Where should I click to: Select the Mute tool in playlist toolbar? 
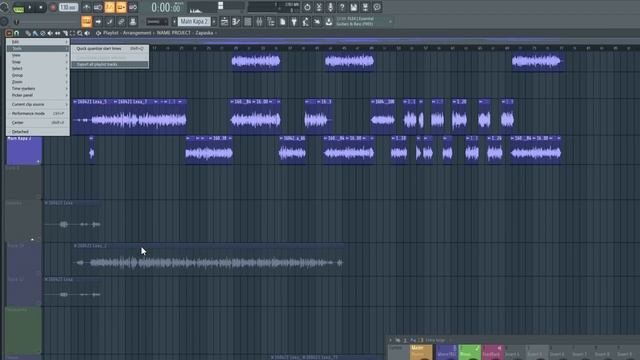[50, 33]
